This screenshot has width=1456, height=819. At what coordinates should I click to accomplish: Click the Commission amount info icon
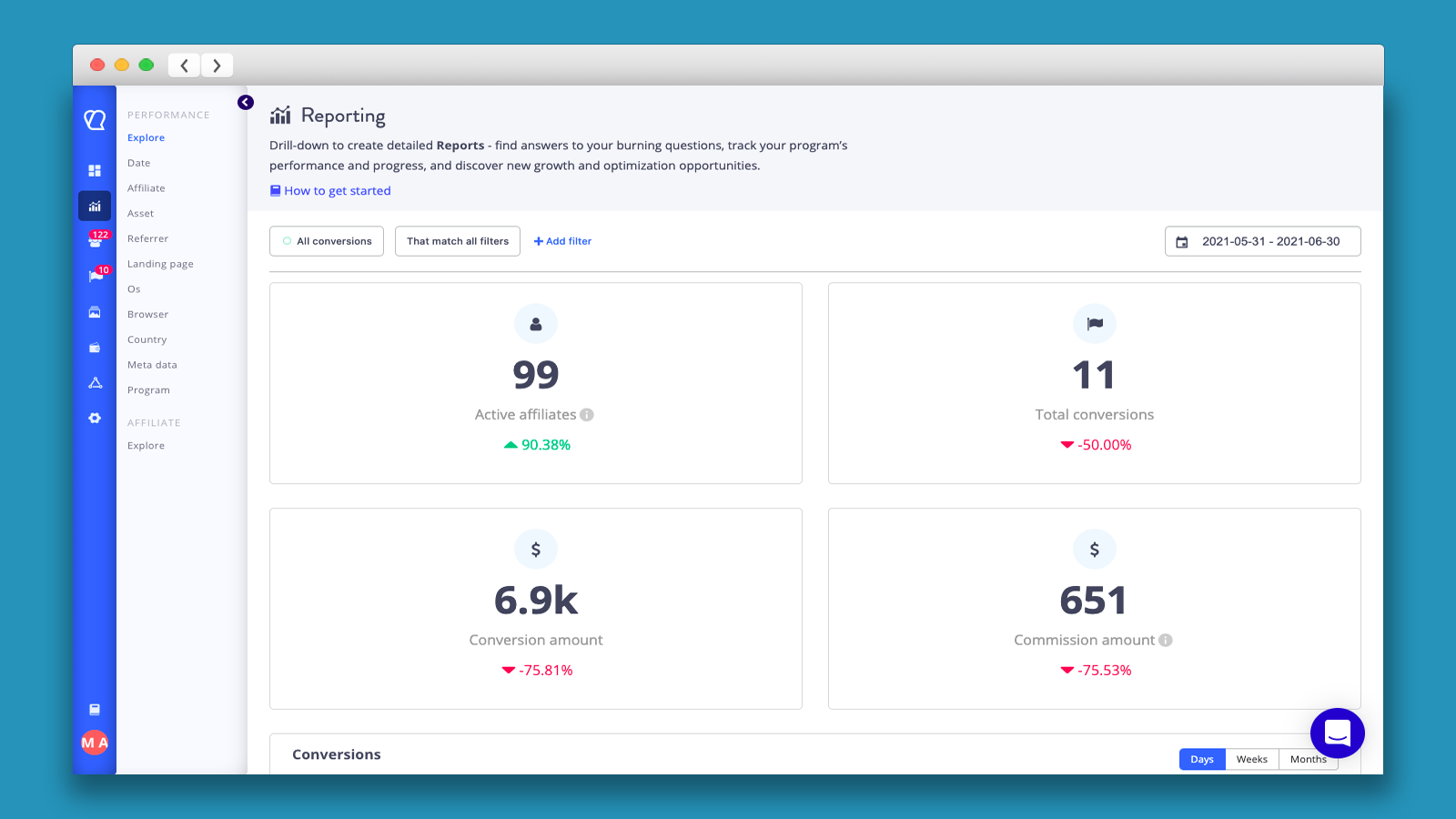coord(1166,641)
